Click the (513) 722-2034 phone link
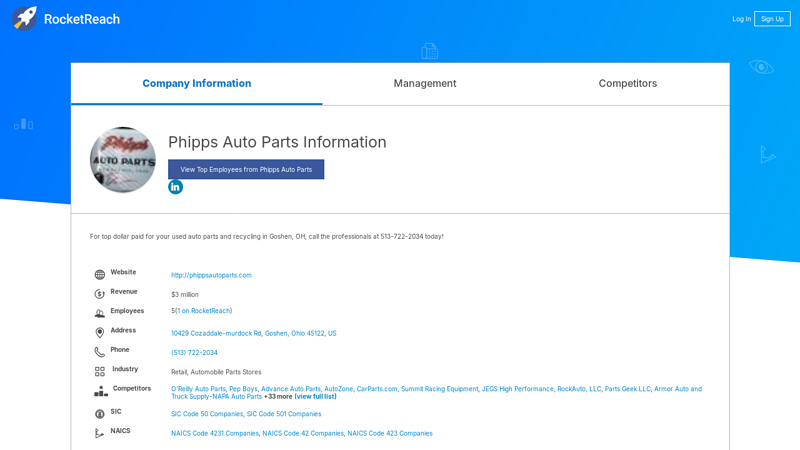Viewport: 800px width, 450px height. click(194, 353)
